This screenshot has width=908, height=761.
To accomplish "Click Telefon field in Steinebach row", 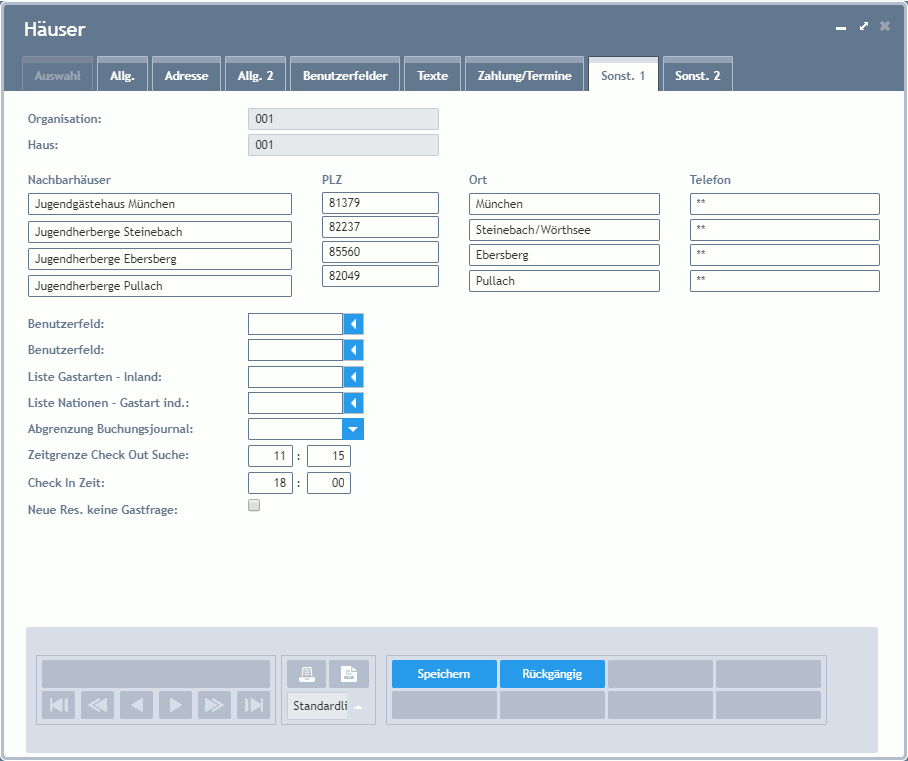I will [785, 230].
